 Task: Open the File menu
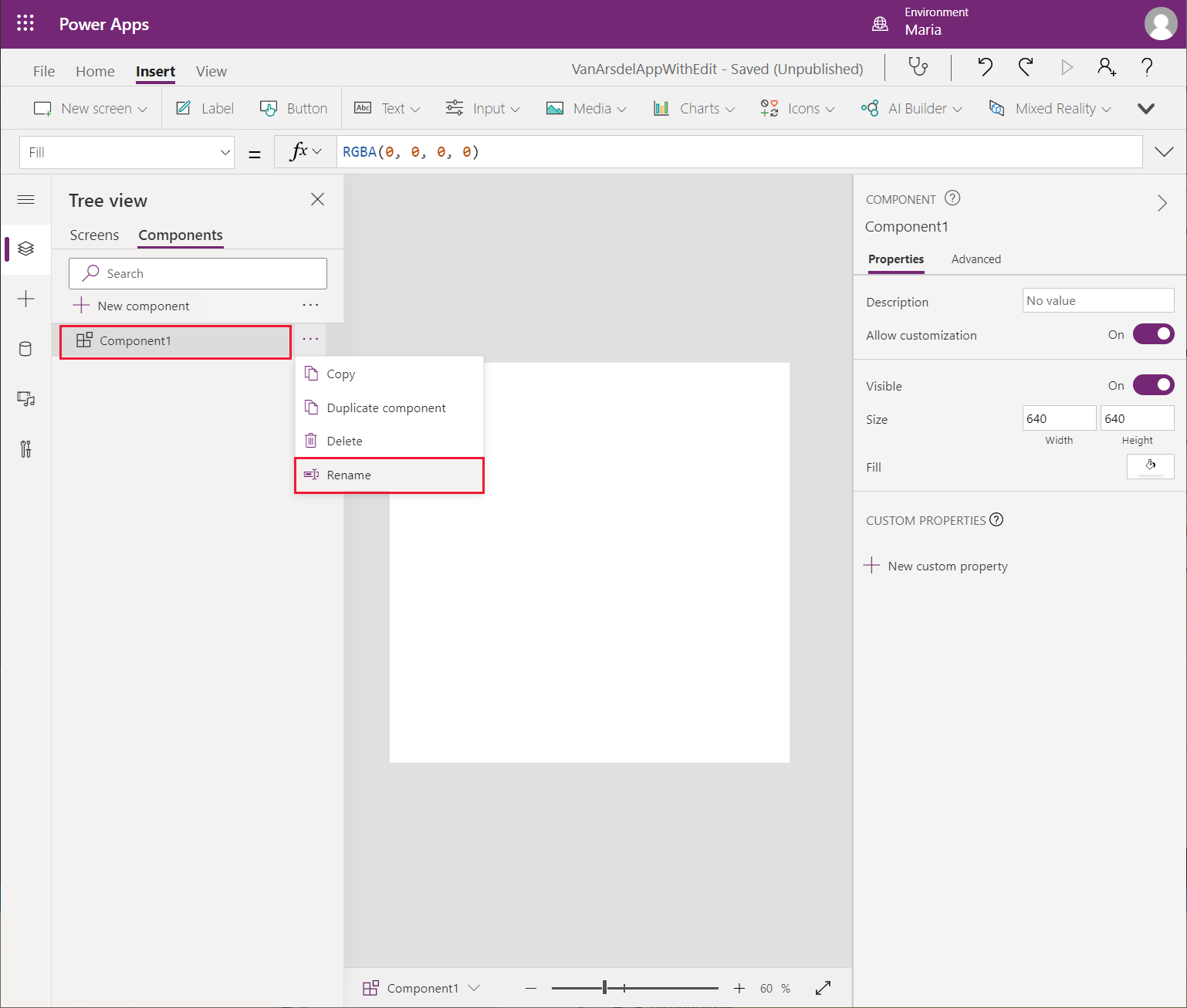[x=44, y=71]
